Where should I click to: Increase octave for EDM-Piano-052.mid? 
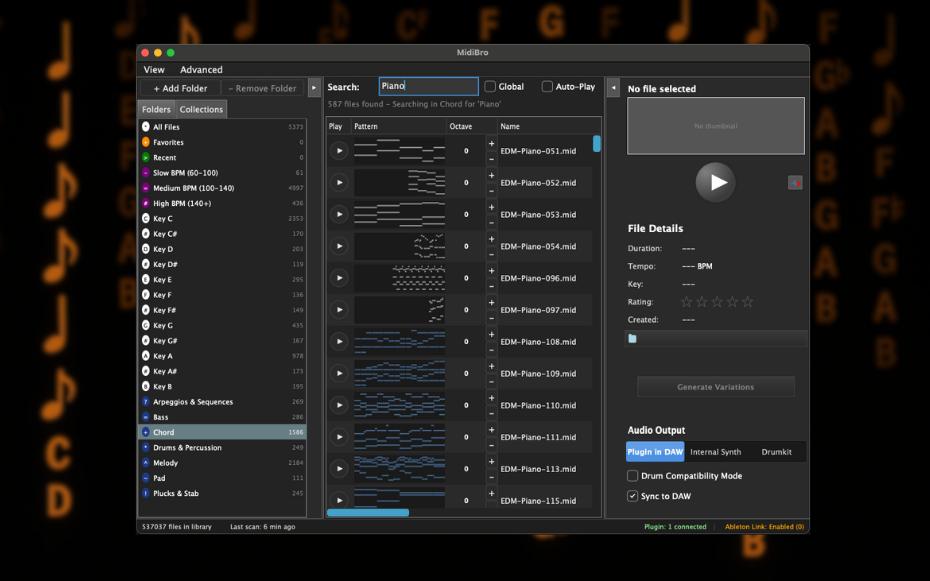click(x=491, y=176)
